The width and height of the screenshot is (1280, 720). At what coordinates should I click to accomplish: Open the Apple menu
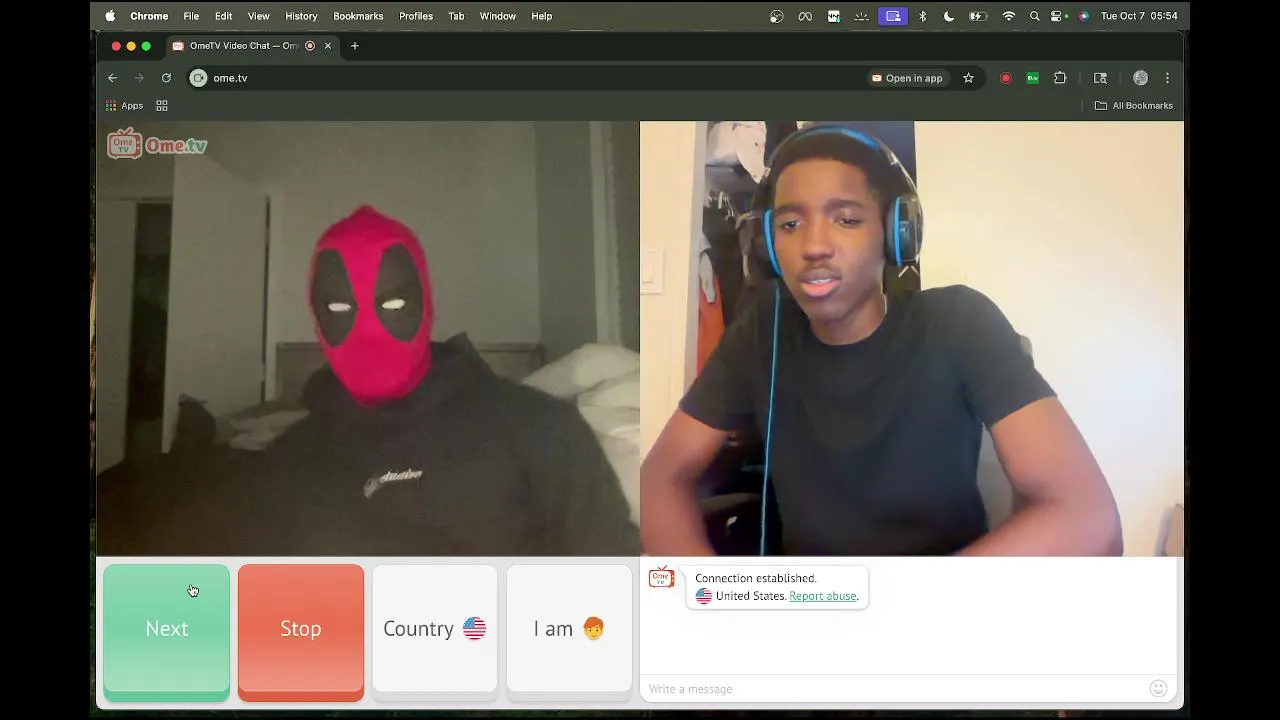pos(110,16)
